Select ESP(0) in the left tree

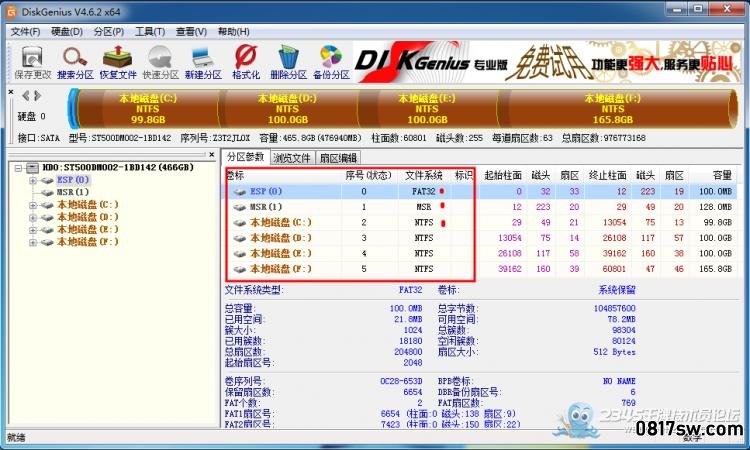tap(73, 180)
